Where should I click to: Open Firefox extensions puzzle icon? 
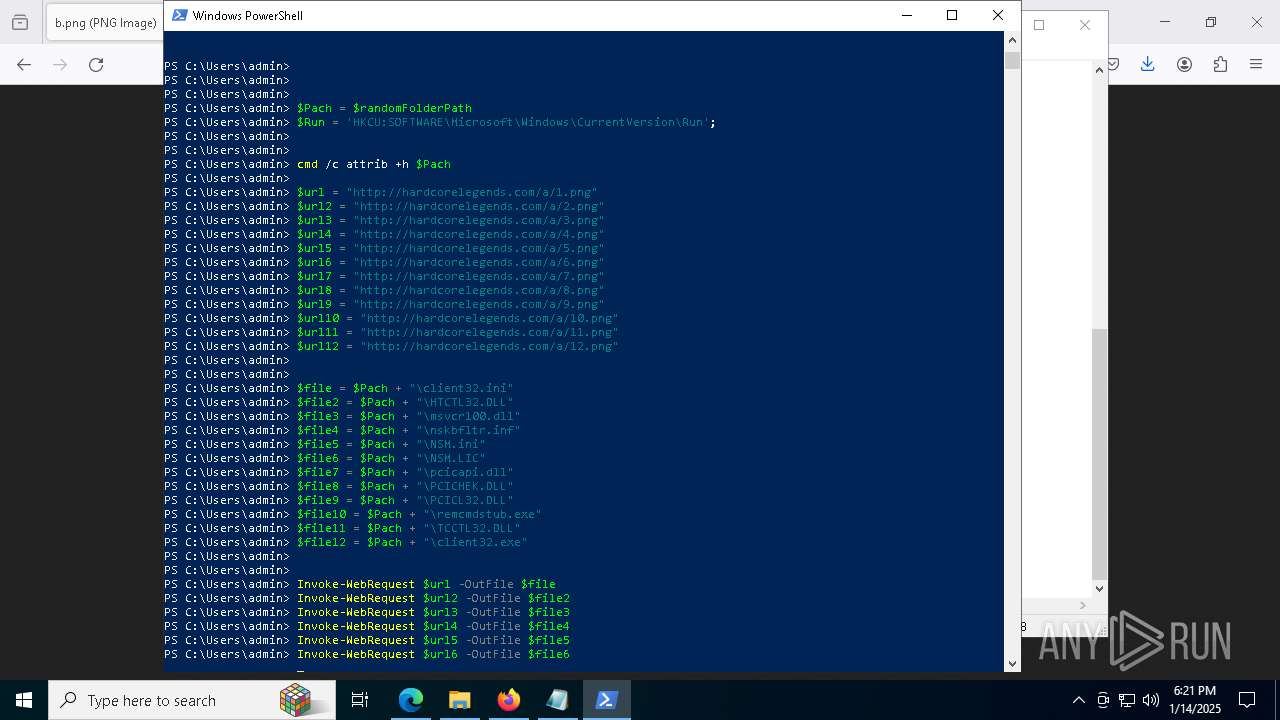click(x=1220, y=64)
